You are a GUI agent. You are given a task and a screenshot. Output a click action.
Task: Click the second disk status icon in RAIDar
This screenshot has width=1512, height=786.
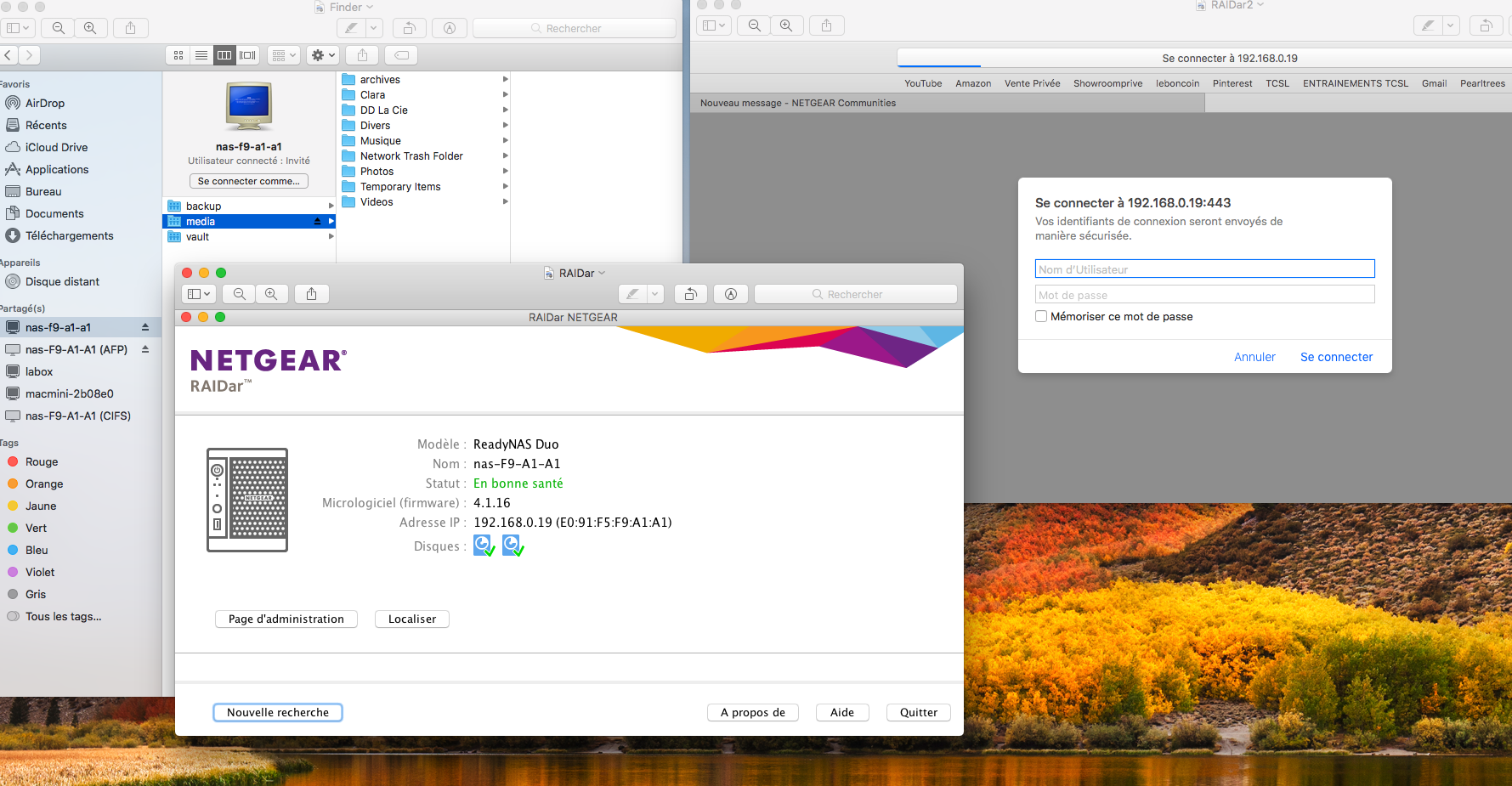[x=512, y=546]
